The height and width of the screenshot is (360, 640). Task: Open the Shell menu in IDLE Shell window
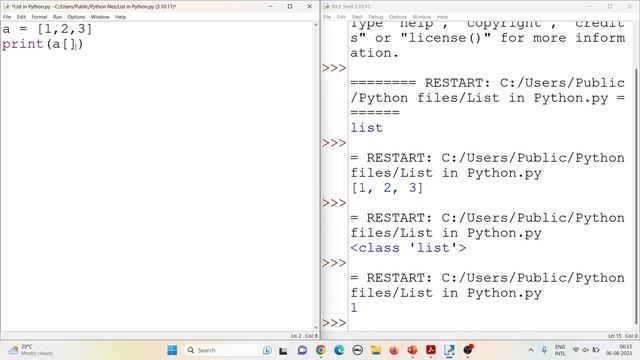(x=357, y=17)
